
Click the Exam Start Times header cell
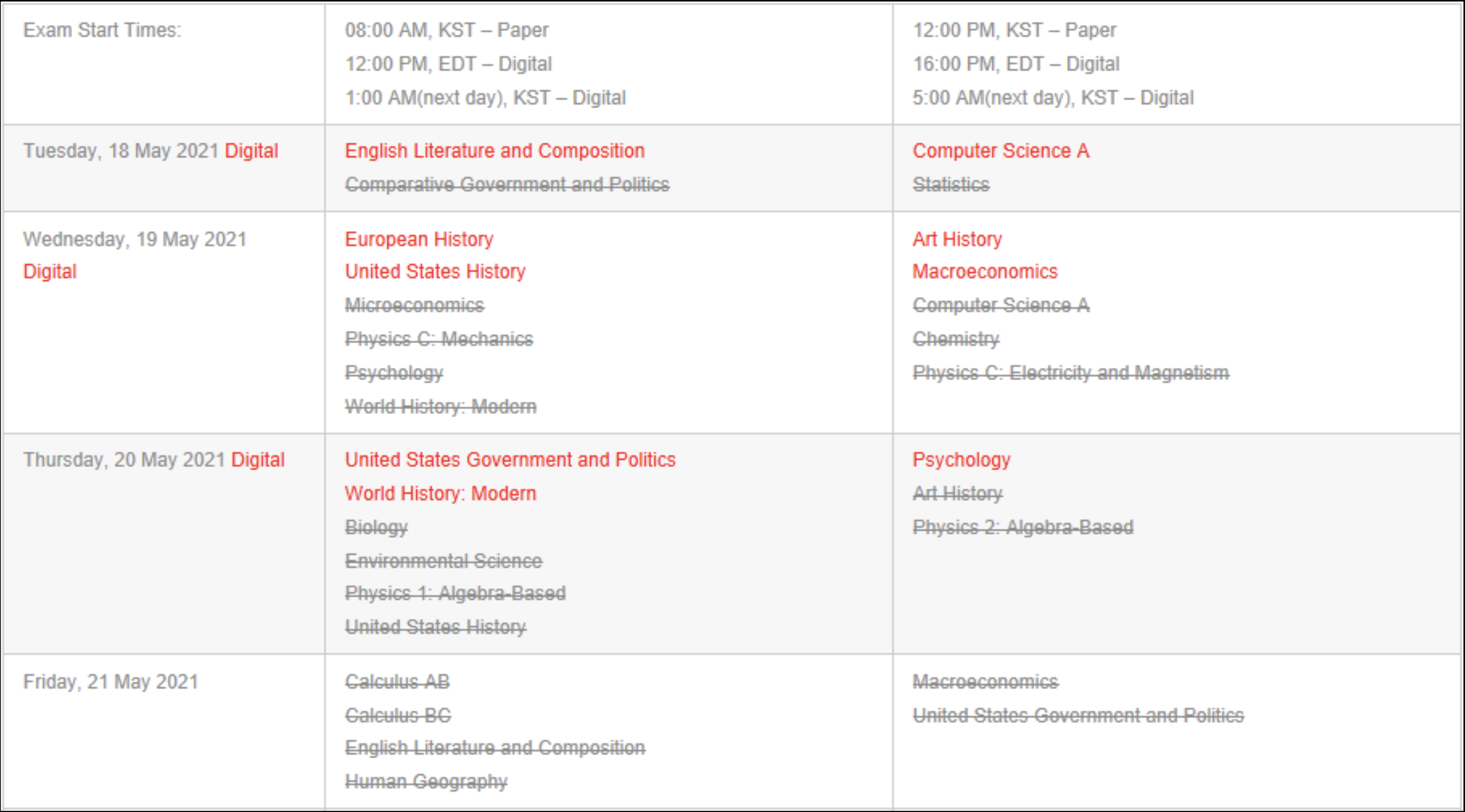pyautogui.click(x=164, y=63)
